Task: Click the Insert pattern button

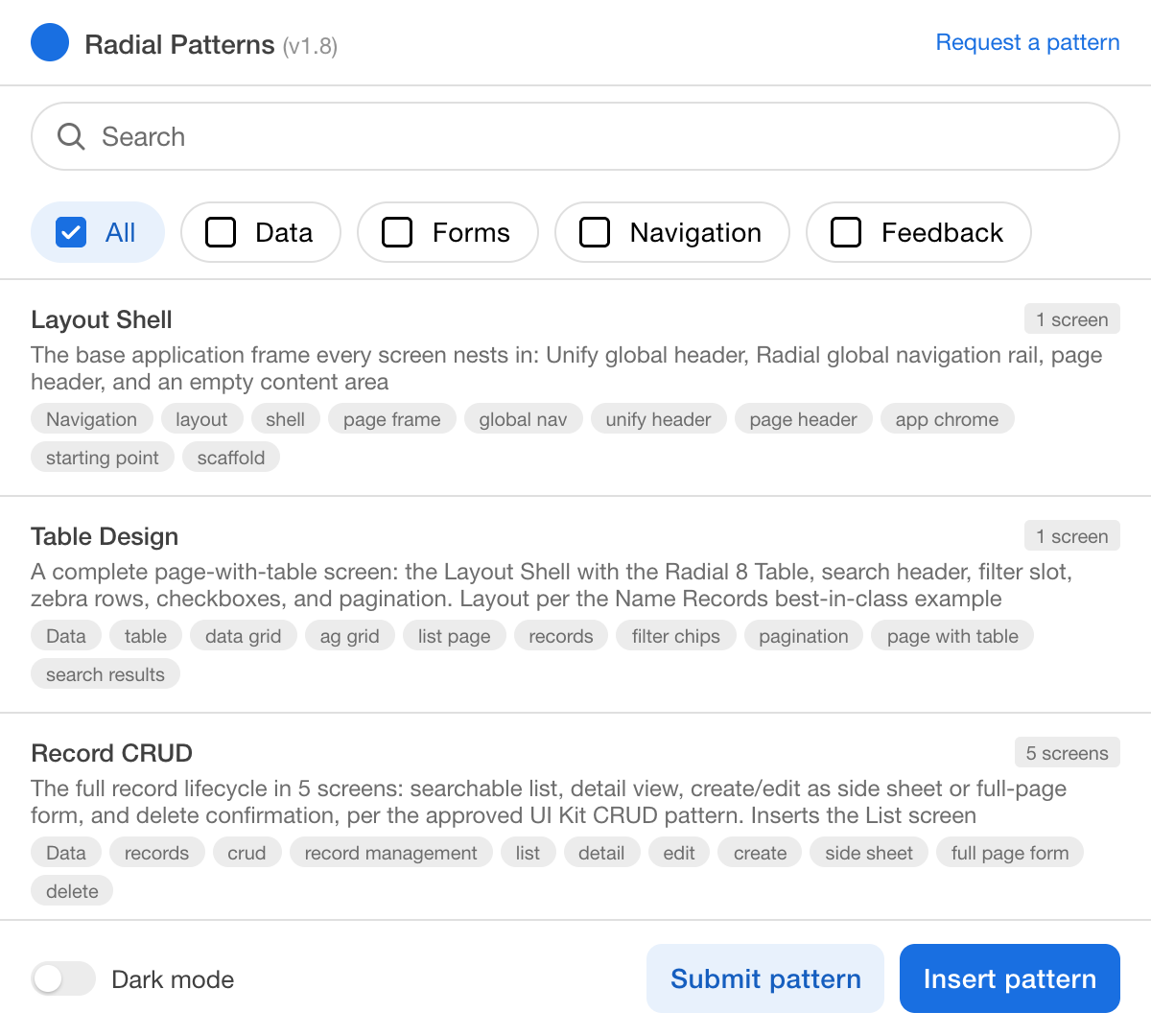Action: (x=1010, y=978)
